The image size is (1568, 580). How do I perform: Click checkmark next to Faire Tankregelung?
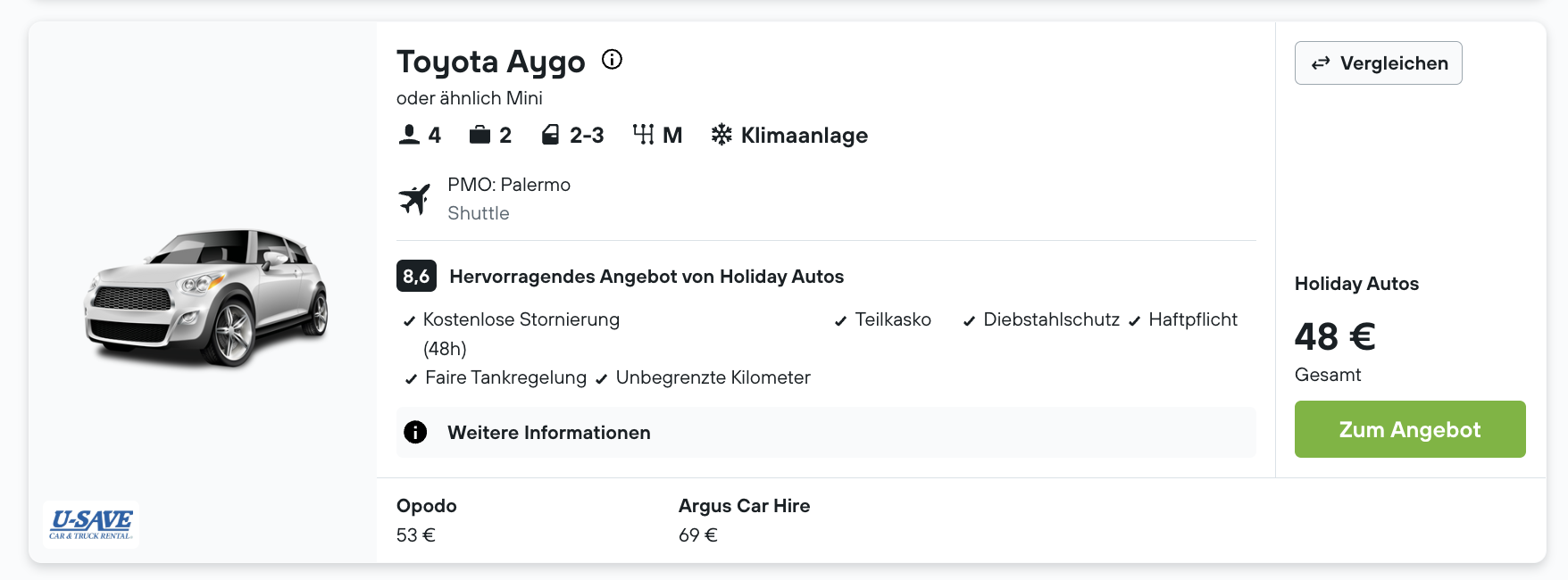click(x=411, y=379)
